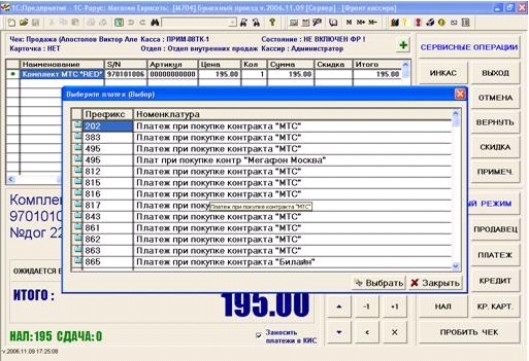Click the yellow round toolbar icon
Viewport: 529px width, 361px height.
click(441, 23)
